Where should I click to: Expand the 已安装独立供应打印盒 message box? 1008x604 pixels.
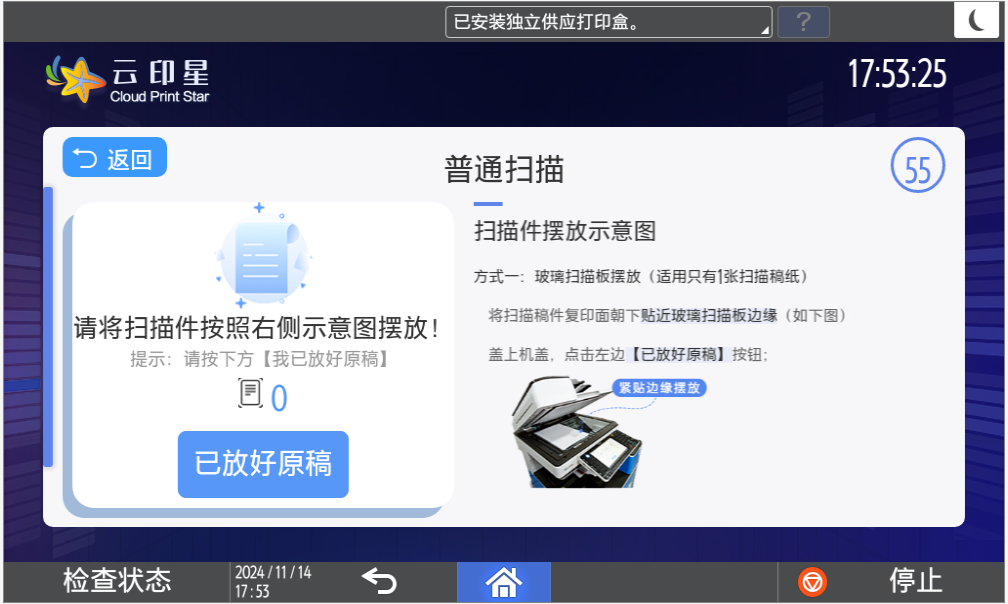[608, 22]
